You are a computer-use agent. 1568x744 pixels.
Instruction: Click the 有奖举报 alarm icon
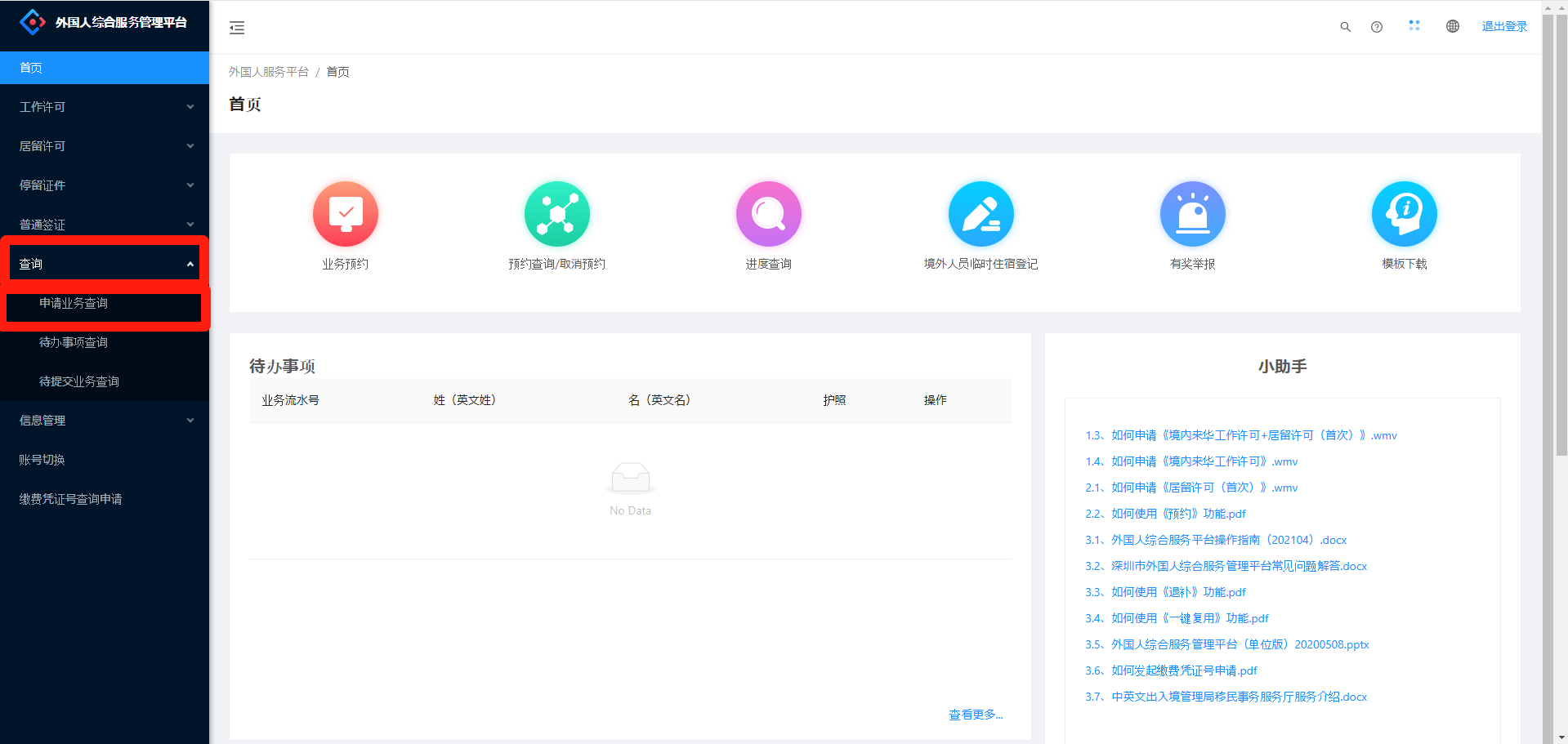point(1192,214)
